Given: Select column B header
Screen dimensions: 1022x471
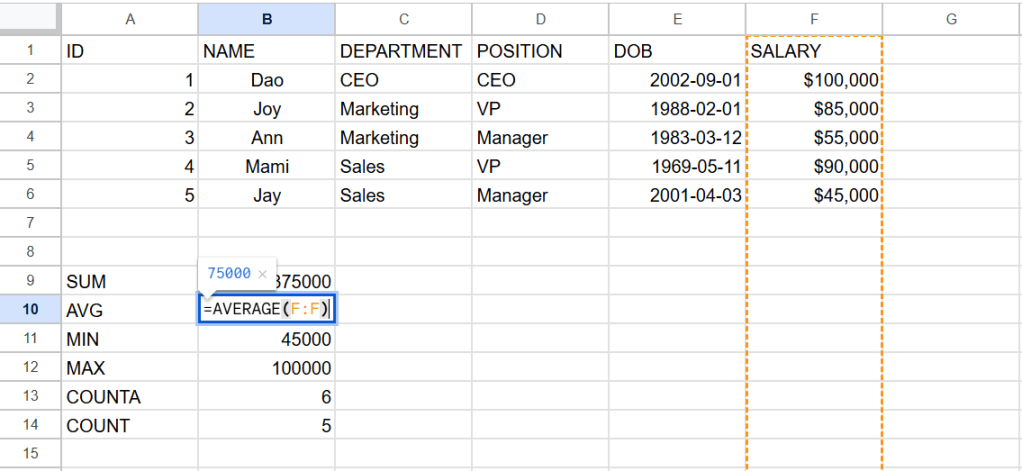Looking at the screenshot, I should tap(266, 17).
